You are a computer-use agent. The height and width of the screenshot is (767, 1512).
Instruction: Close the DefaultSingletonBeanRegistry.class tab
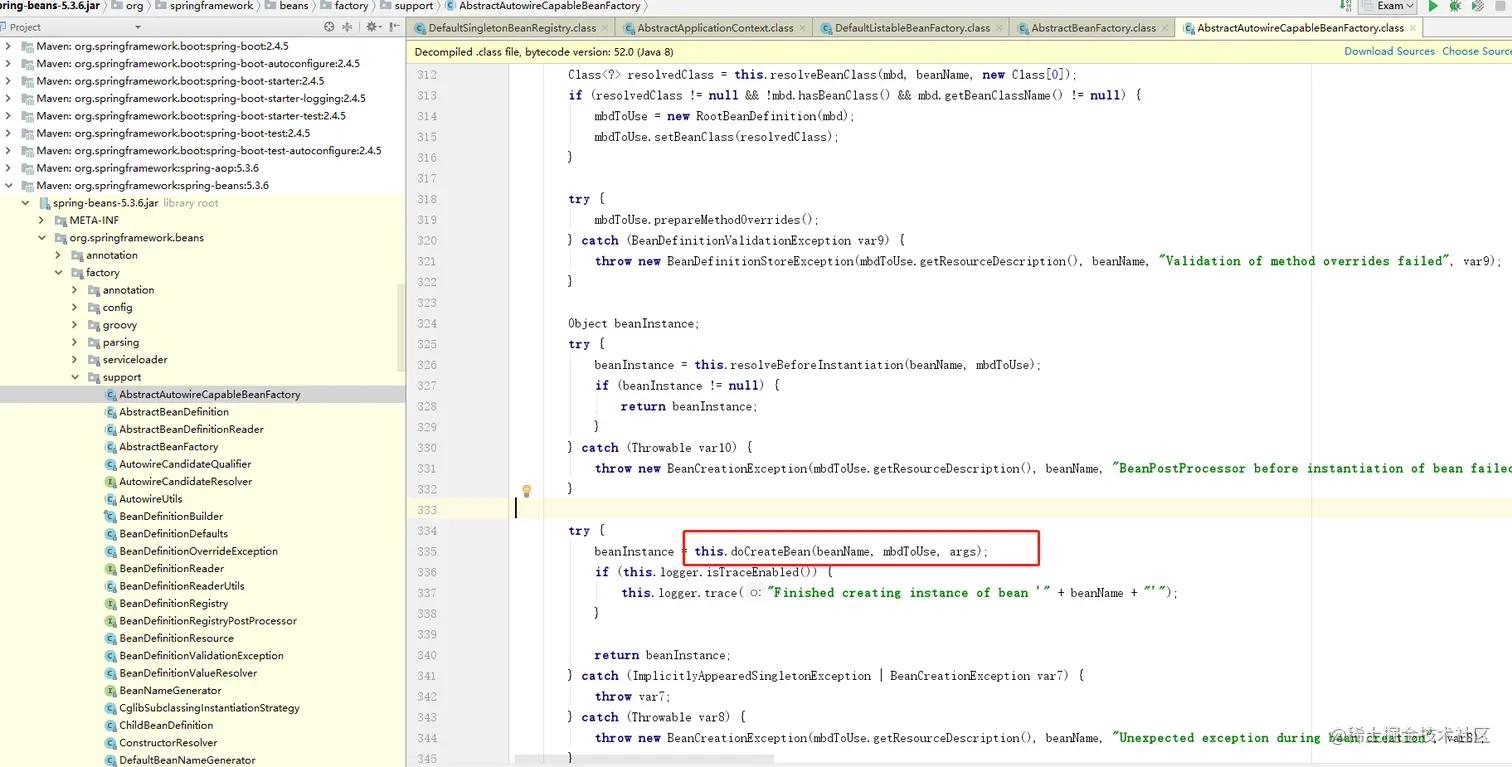pyautogui.click(x=606, y=28)
